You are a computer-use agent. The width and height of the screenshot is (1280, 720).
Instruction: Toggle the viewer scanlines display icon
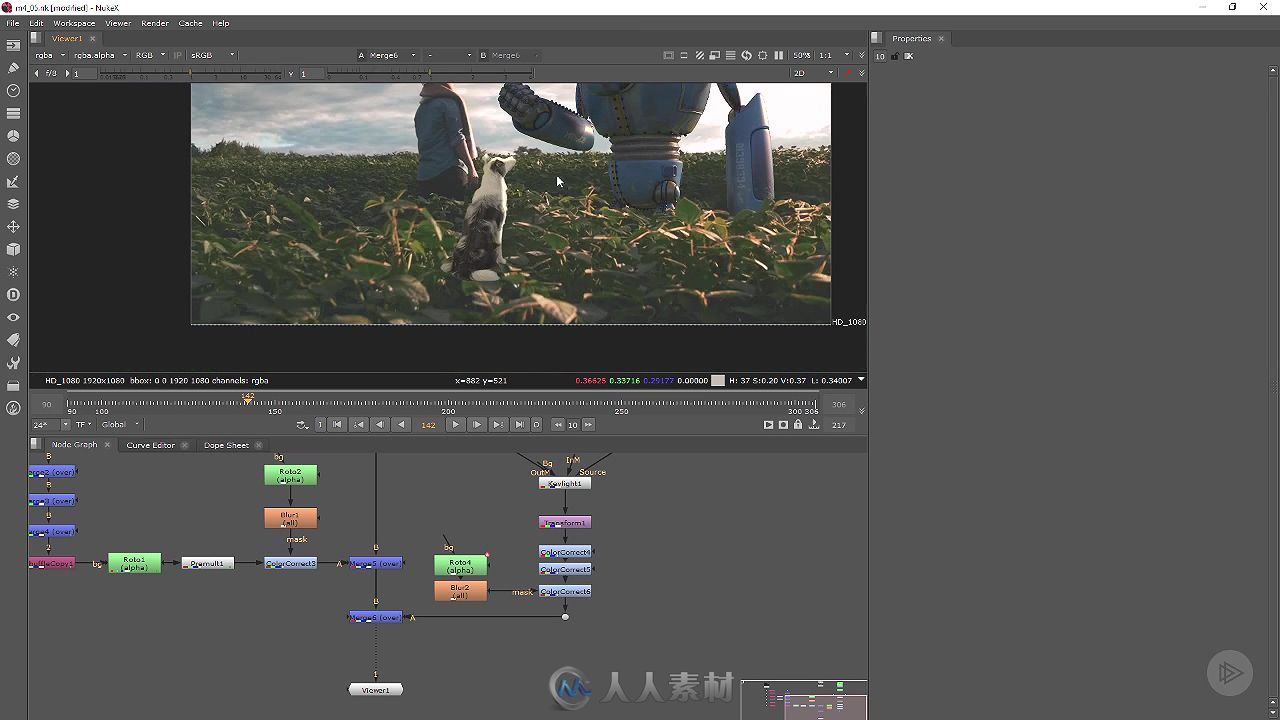(730, 55)
